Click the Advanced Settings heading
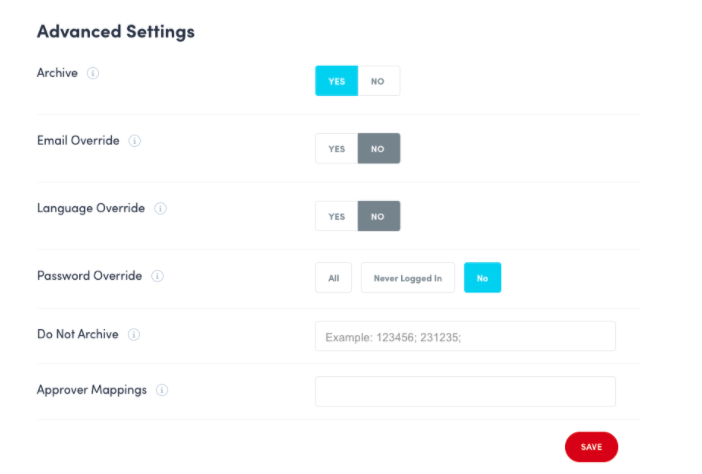702x474 pixels. pos(116,31)
